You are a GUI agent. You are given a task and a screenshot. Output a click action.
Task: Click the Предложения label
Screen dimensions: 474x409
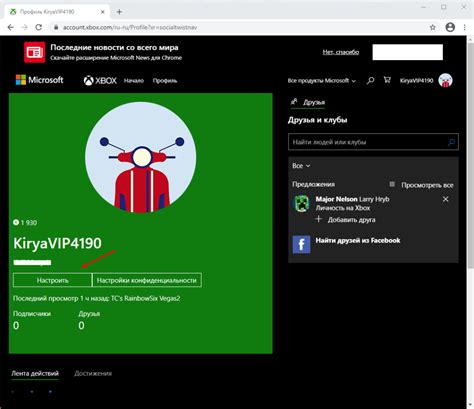(x=314, y=184)
